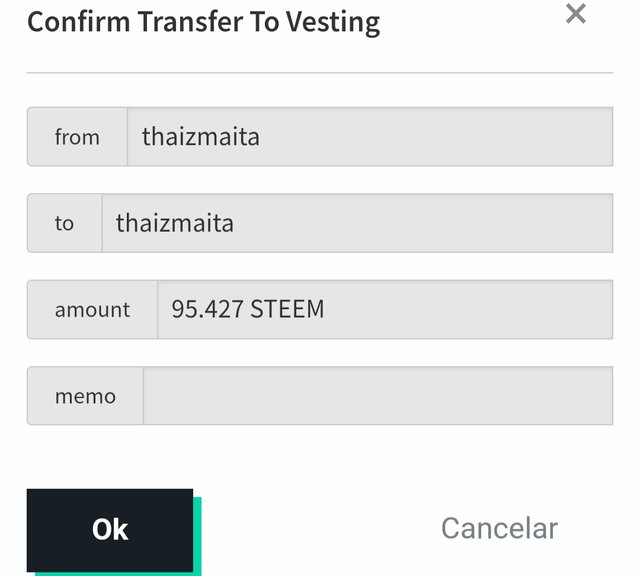Select the to field containing thaizmaita
640x576 pixels.
click(x=356, y=223)
